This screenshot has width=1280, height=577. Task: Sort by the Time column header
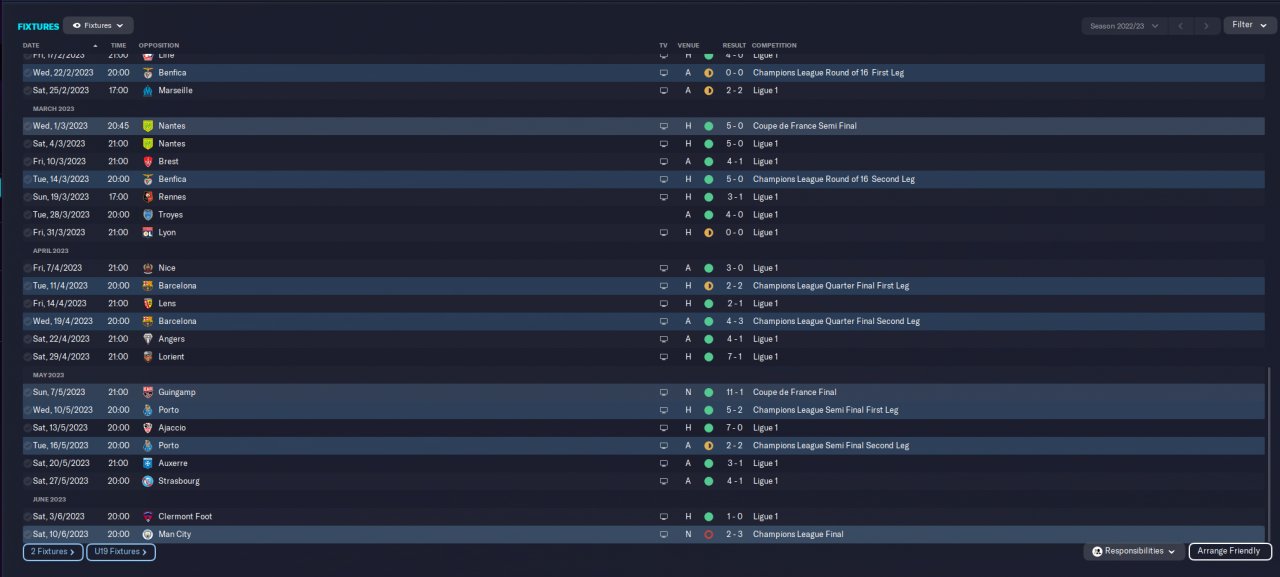click(118, 46)
